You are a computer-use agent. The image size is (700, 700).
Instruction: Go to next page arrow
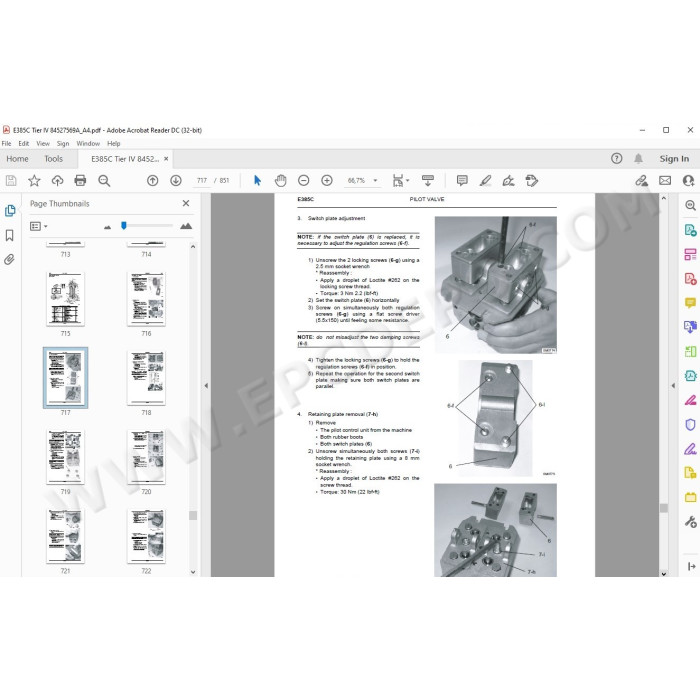click(x=176, y=181)
